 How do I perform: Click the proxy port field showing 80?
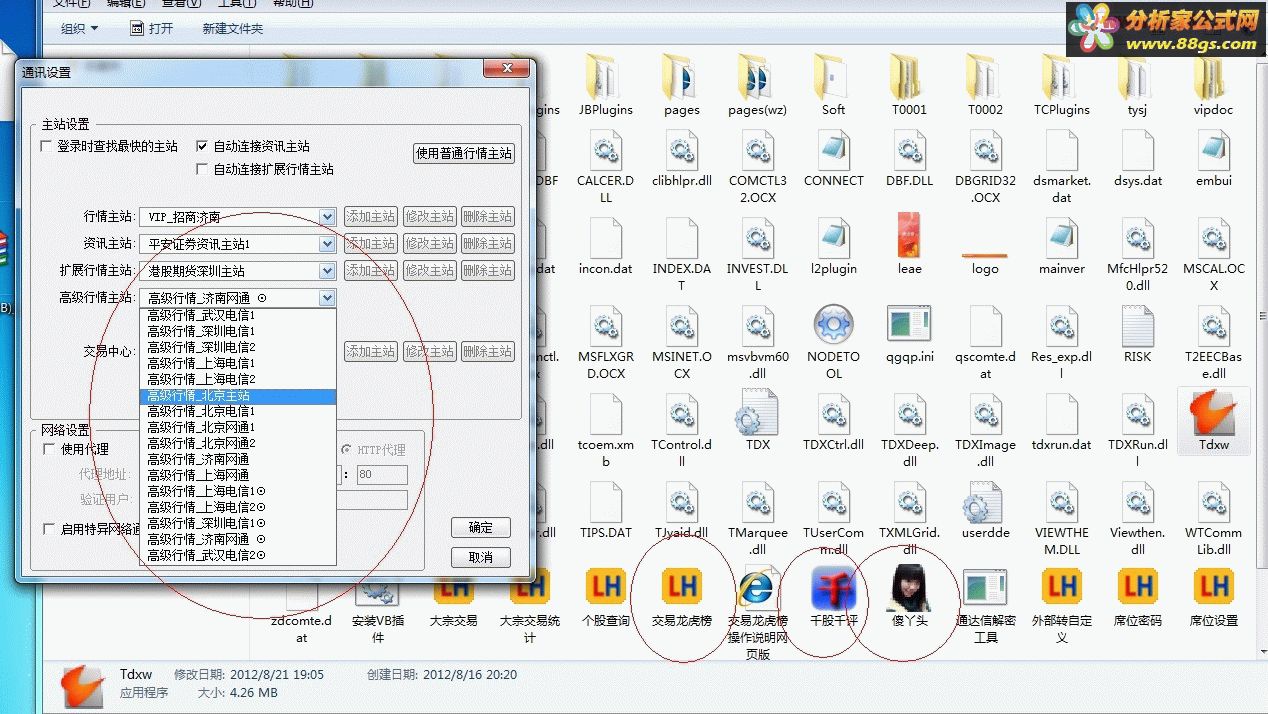coord(381,475)
